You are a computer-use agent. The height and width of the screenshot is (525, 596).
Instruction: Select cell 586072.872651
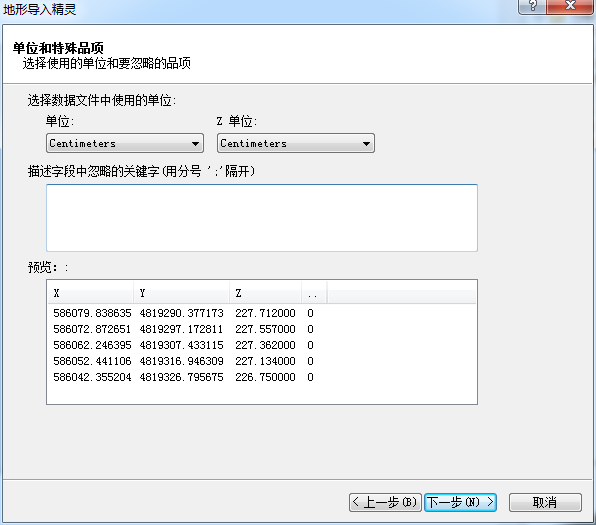tap(92, 329)
